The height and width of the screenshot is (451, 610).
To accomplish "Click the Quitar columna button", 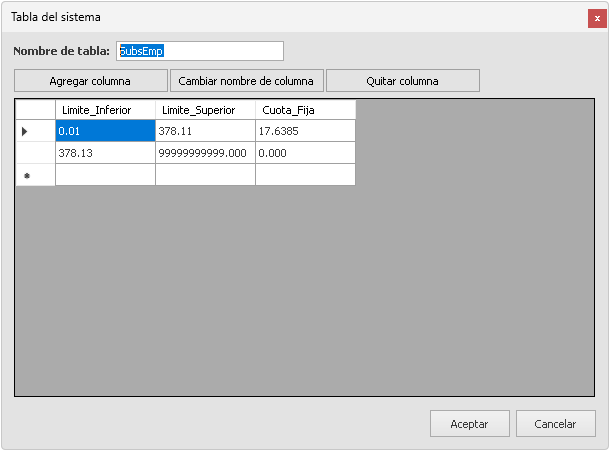I will coord(403,81).
